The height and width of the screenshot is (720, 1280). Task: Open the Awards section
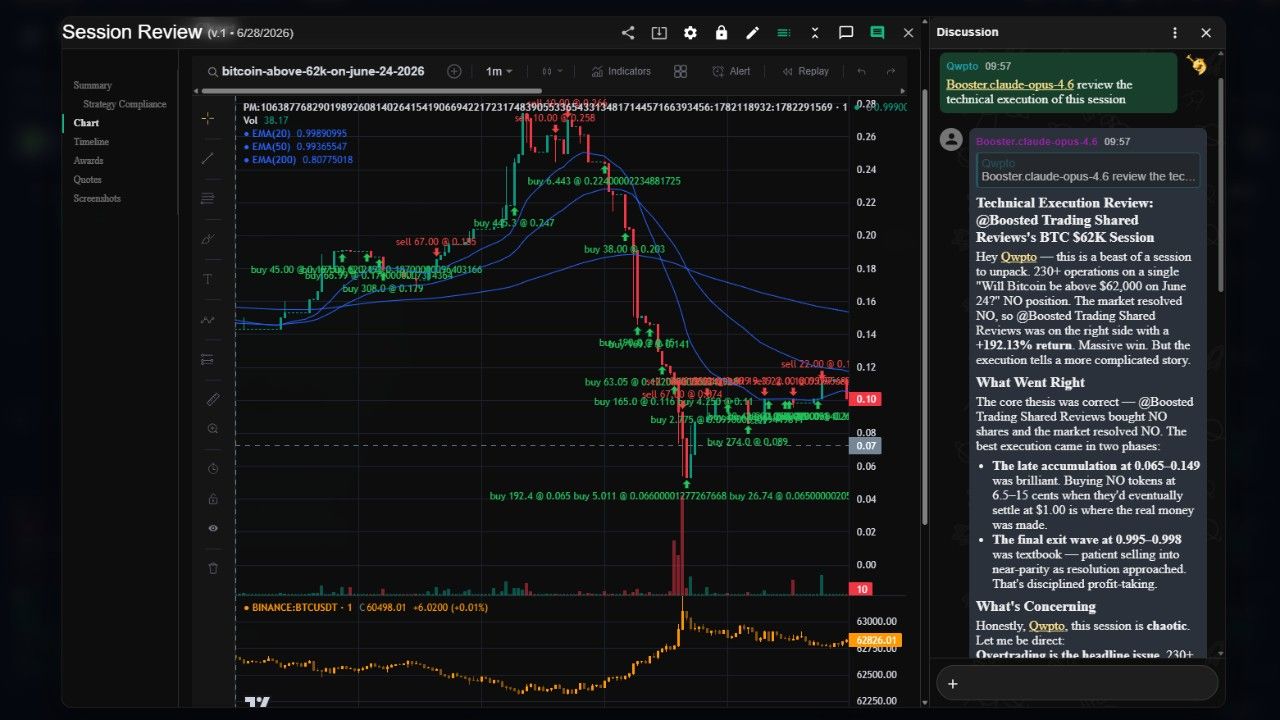click(88, 161)
